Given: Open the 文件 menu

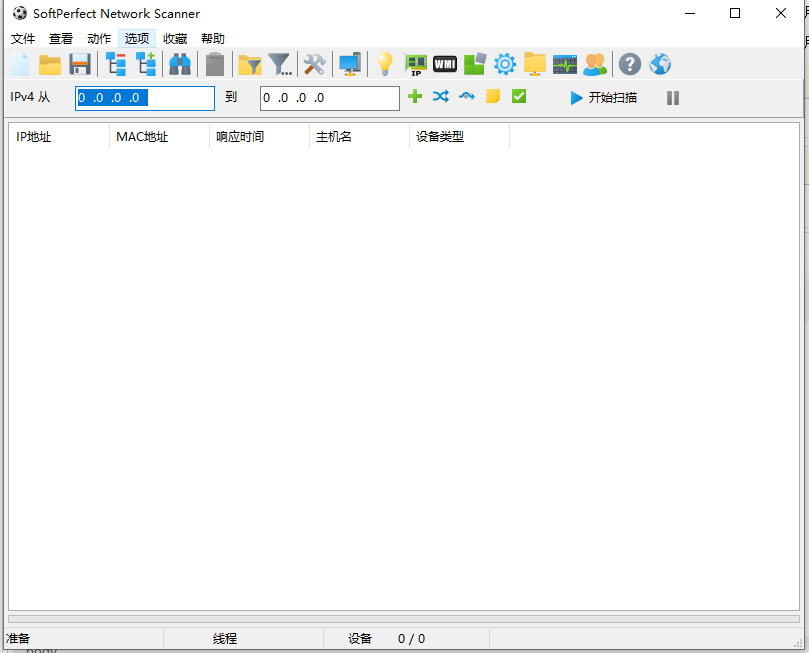Looking at the screenshot, I should pyautogui.click(x=23, y=39).
